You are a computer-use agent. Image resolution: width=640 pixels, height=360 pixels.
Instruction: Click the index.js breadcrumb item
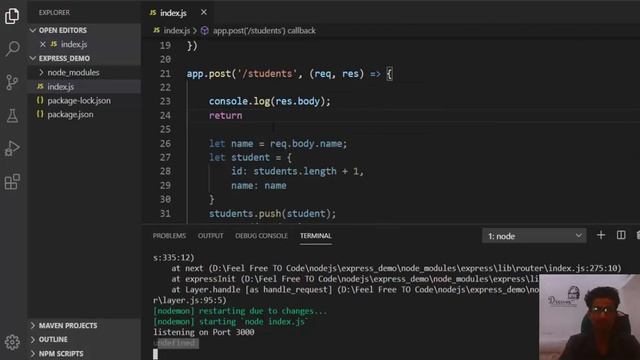[177, 31]
